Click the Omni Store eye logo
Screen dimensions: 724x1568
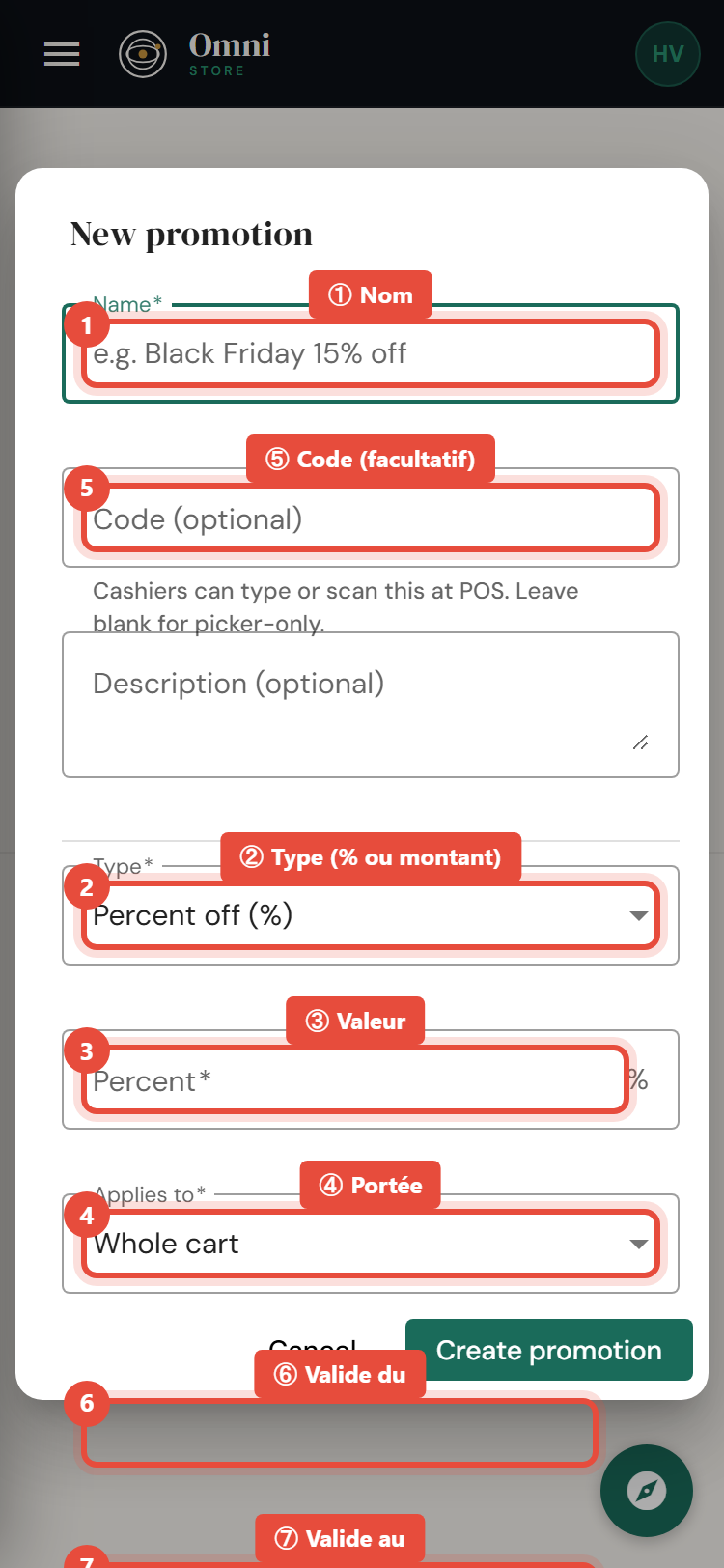[x=143, y=54]
